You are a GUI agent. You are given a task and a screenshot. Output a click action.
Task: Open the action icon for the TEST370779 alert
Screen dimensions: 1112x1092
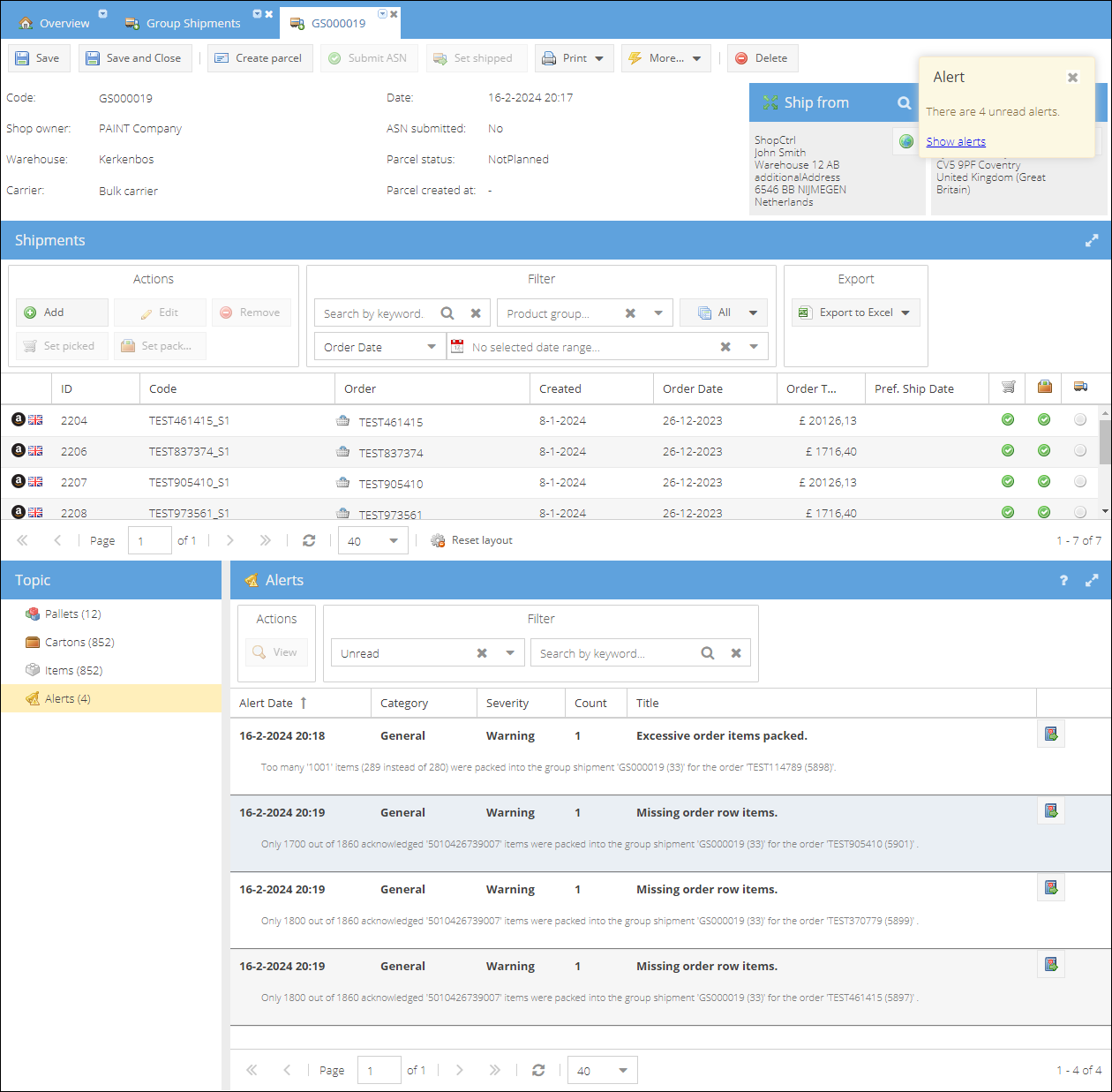point(1051,888)
